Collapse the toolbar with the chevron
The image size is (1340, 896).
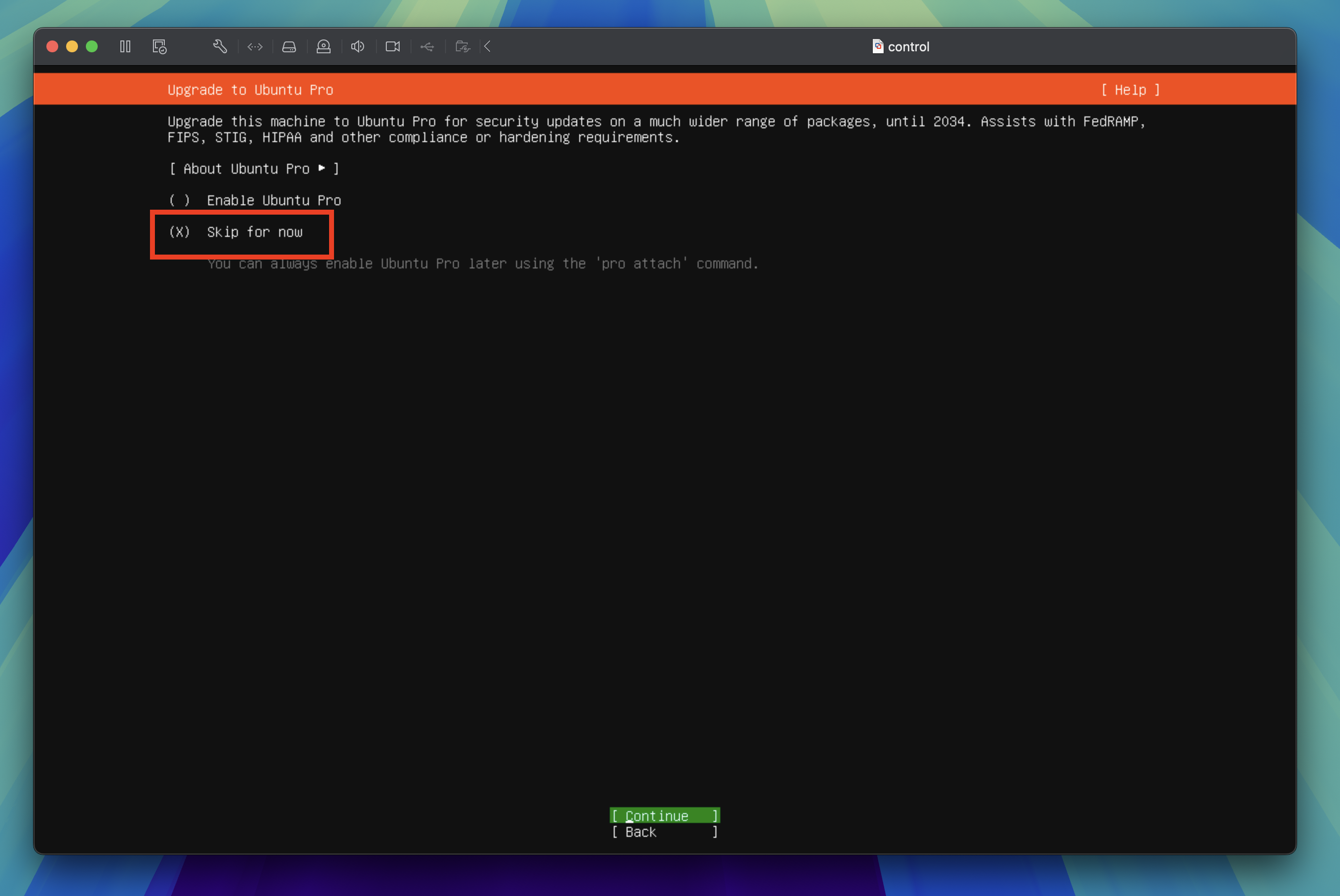tap(487, 47)
